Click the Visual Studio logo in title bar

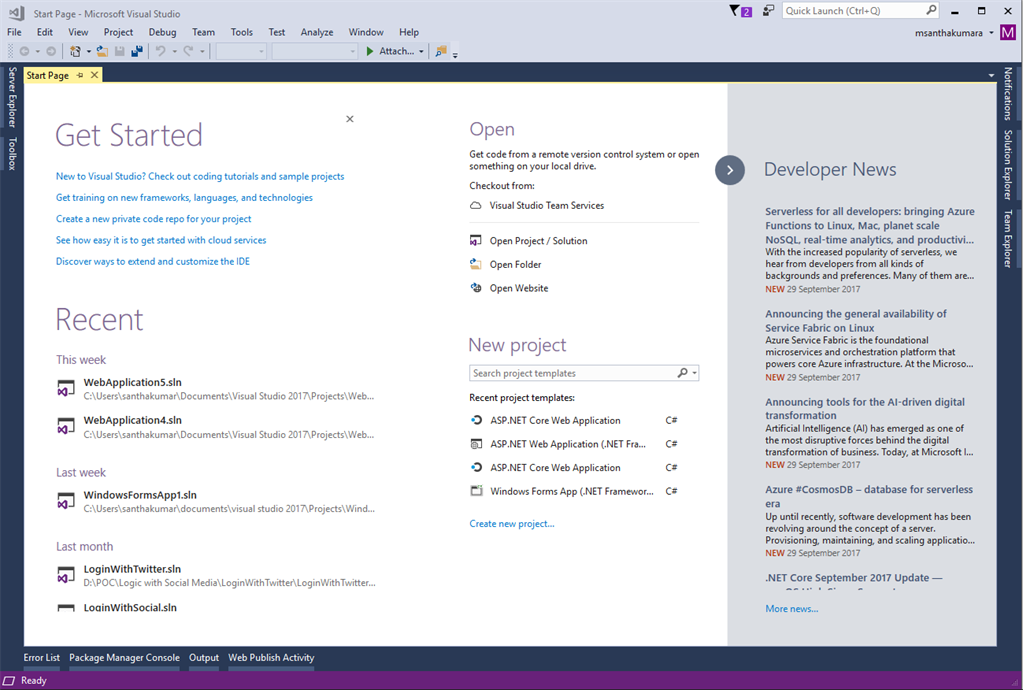tap(17, 12)
